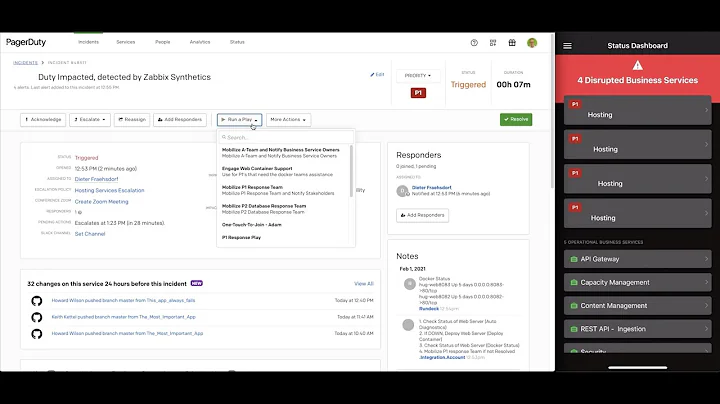Click the incident page vertical scrollbar

pos(553,112)
